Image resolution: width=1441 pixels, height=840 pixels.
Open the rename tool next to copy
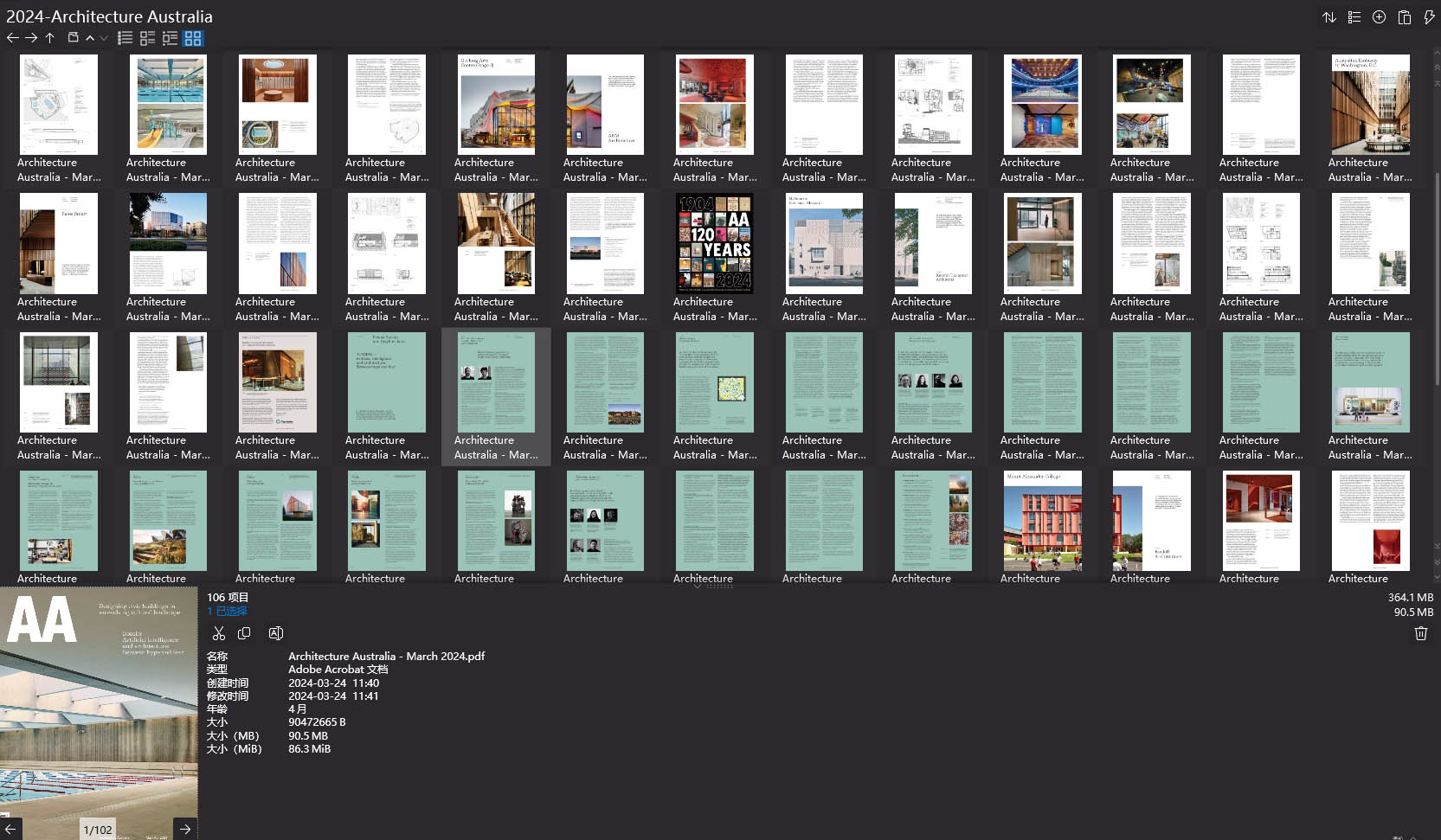[x=276, y=633]
